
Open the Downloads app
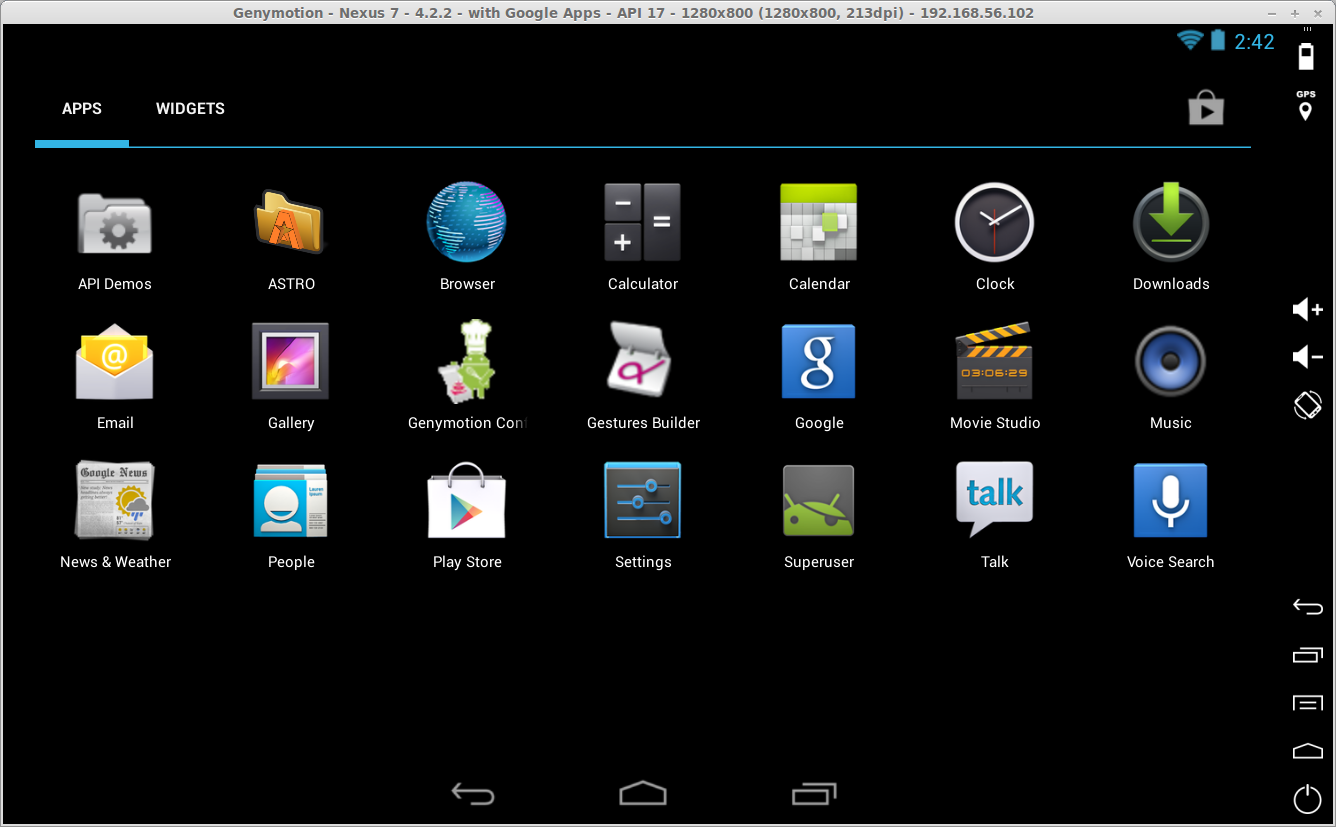(1171, 222)
